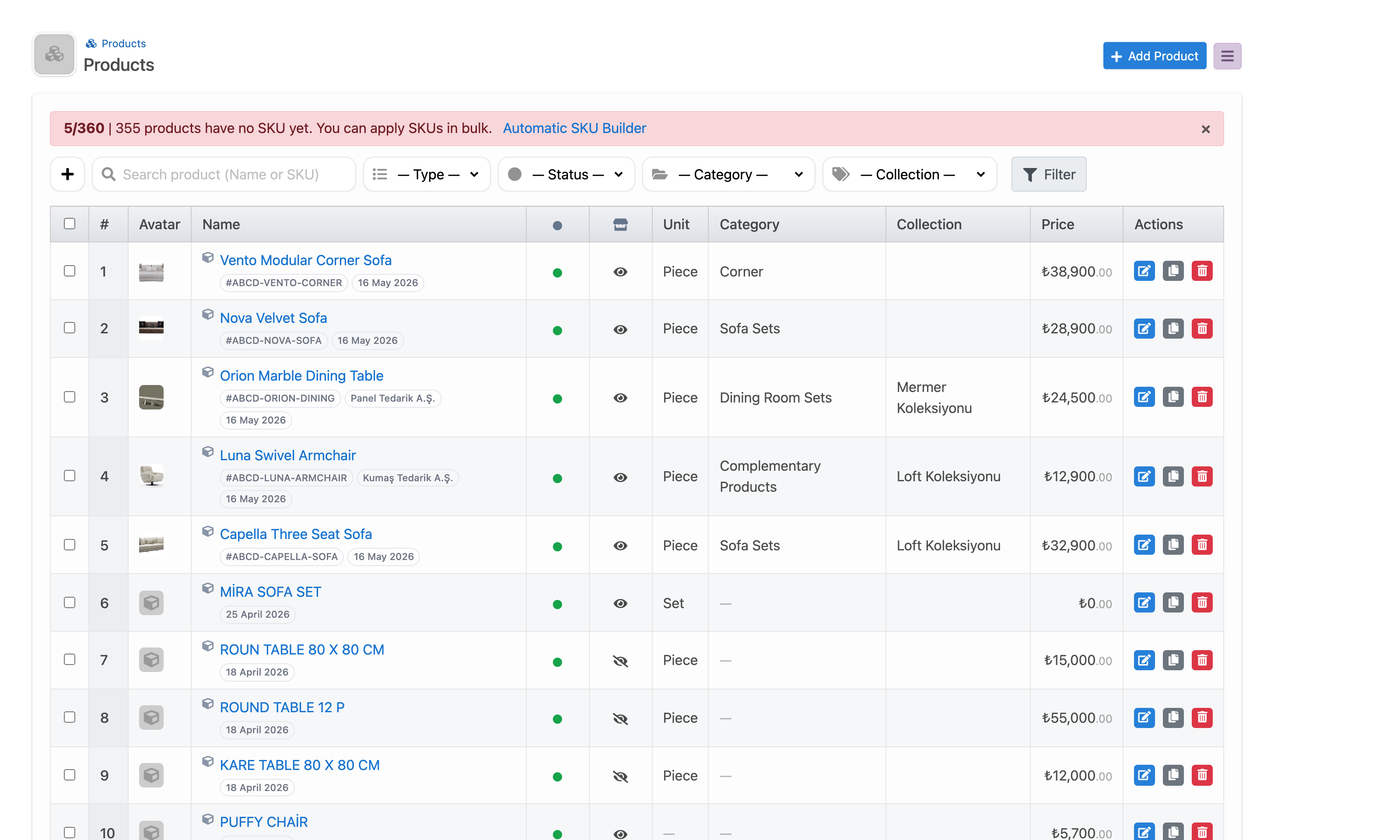The width and height of the screenshot is (1400, 840).
Task: Unhide ROUND TABLE 12 P in store
Action: 619,719
